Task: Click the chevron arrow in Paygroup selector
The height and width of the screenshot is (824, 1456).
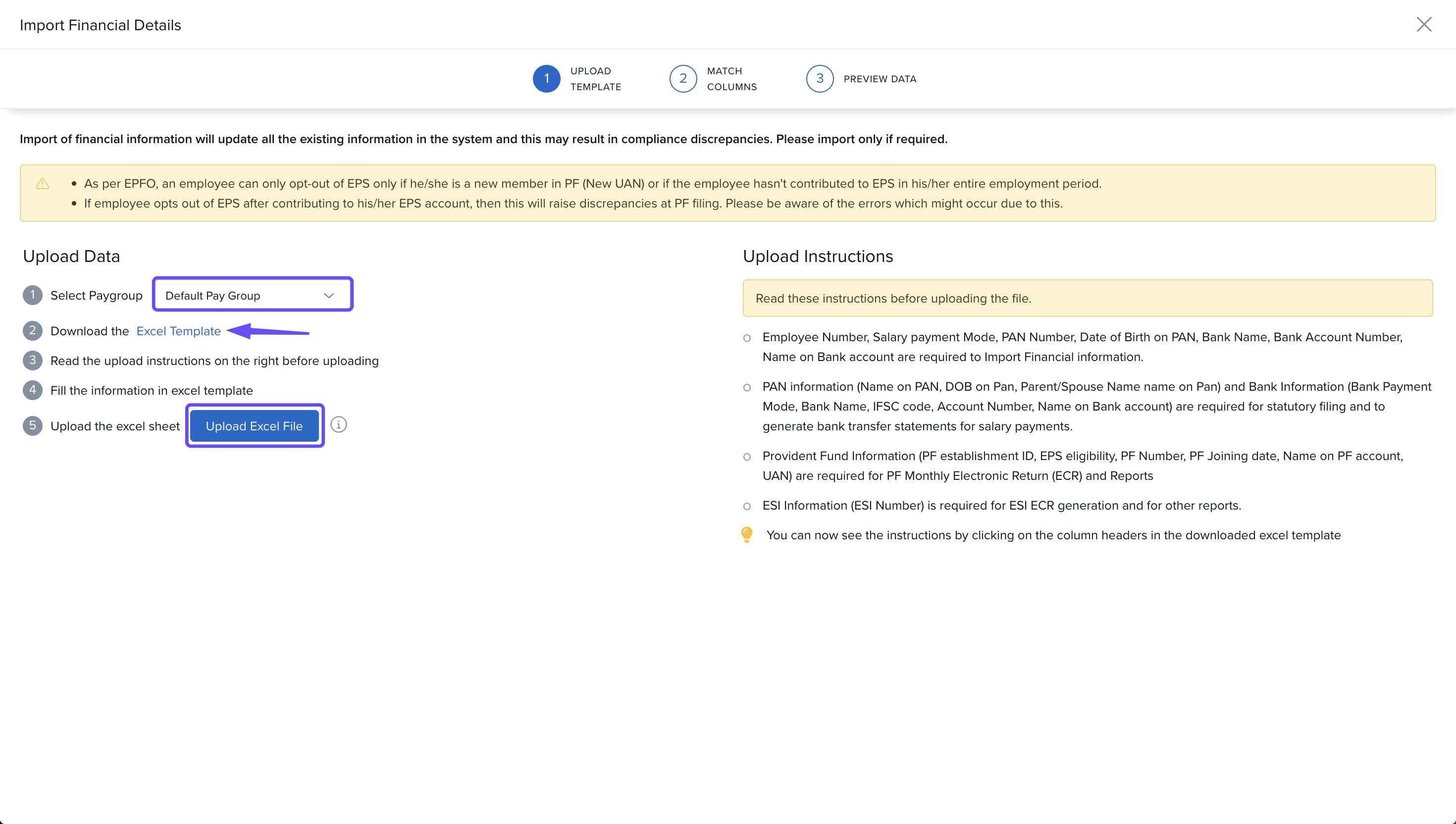Action: pyautogui.click(x=329, y=296)
